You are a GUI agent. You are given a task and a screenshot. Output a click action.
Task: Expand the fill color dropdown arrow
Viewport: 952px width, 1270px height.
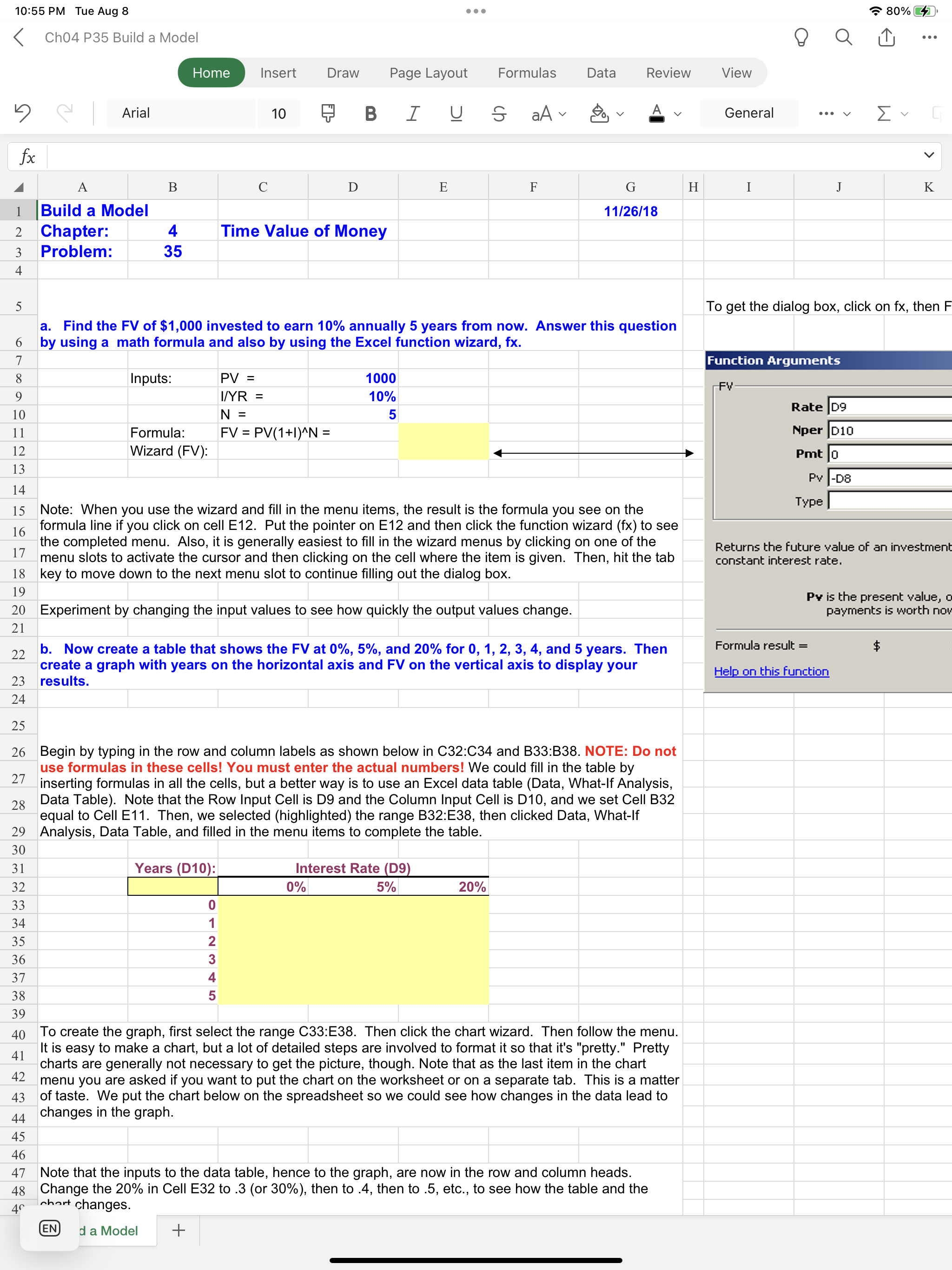click(x=620, y=114)
